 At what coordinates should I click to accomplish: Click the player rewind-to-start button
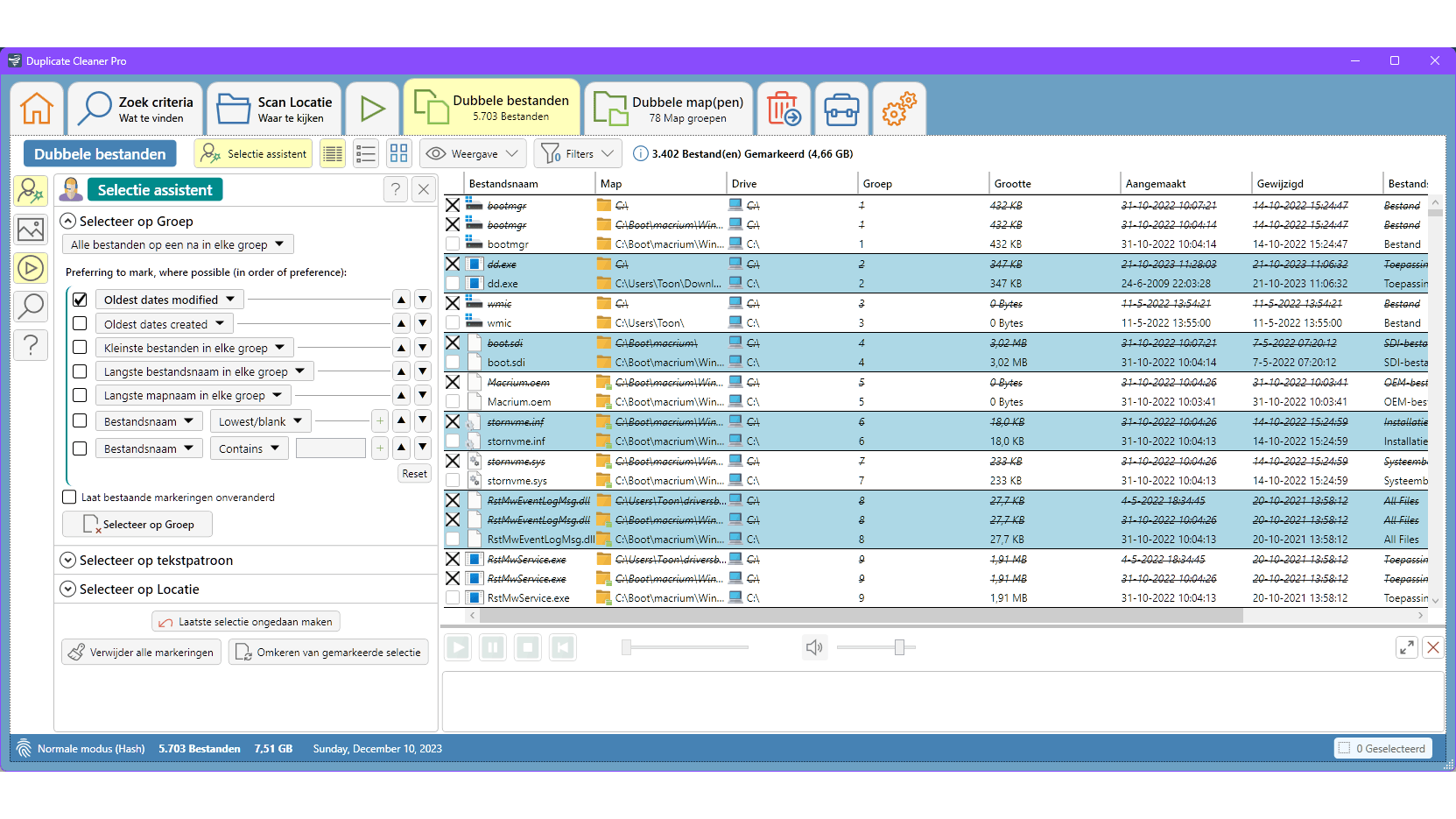pos(563,647)
